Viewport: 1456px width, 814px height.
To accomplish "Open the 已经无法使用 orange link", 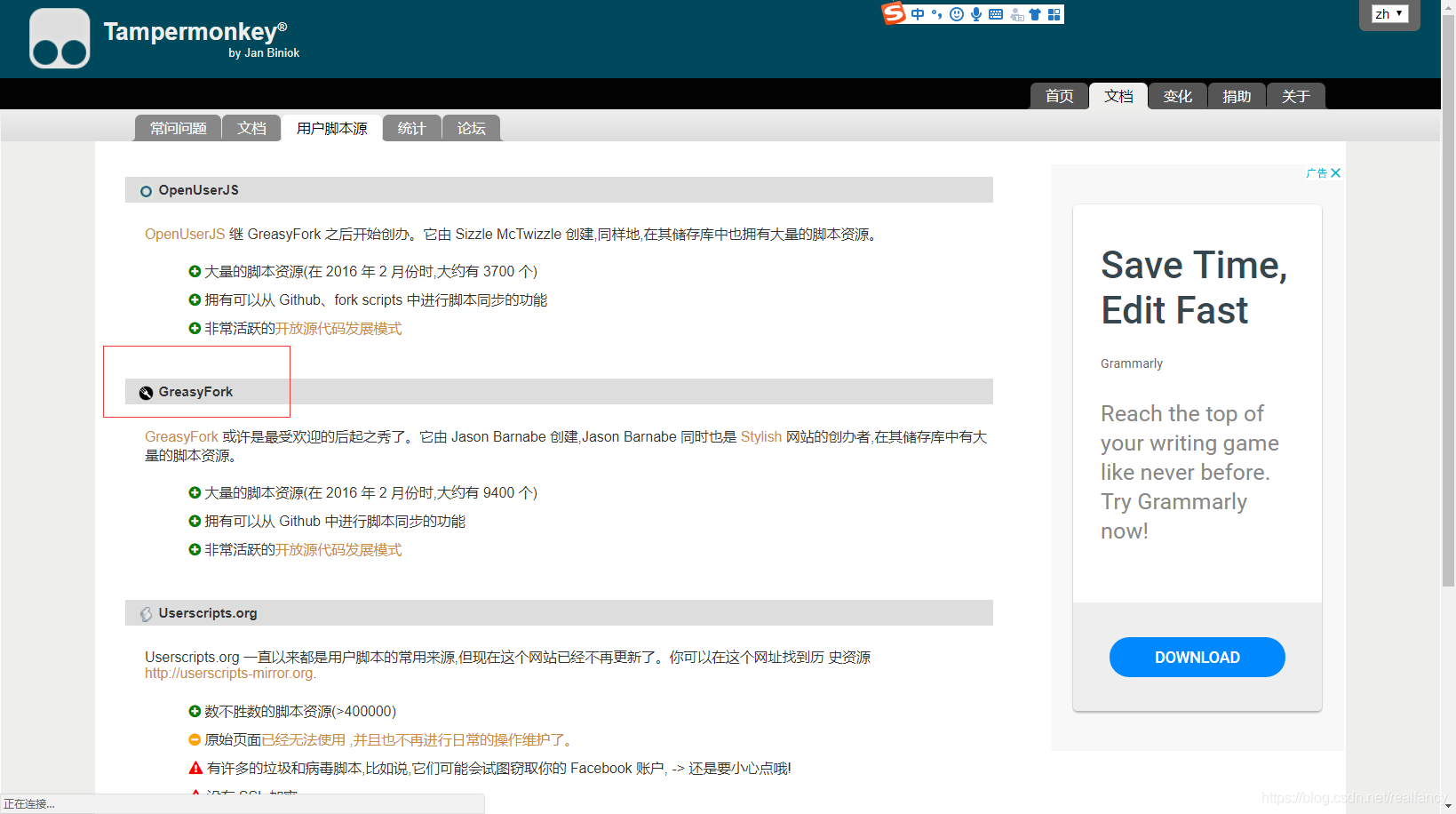I will point(303,740).
